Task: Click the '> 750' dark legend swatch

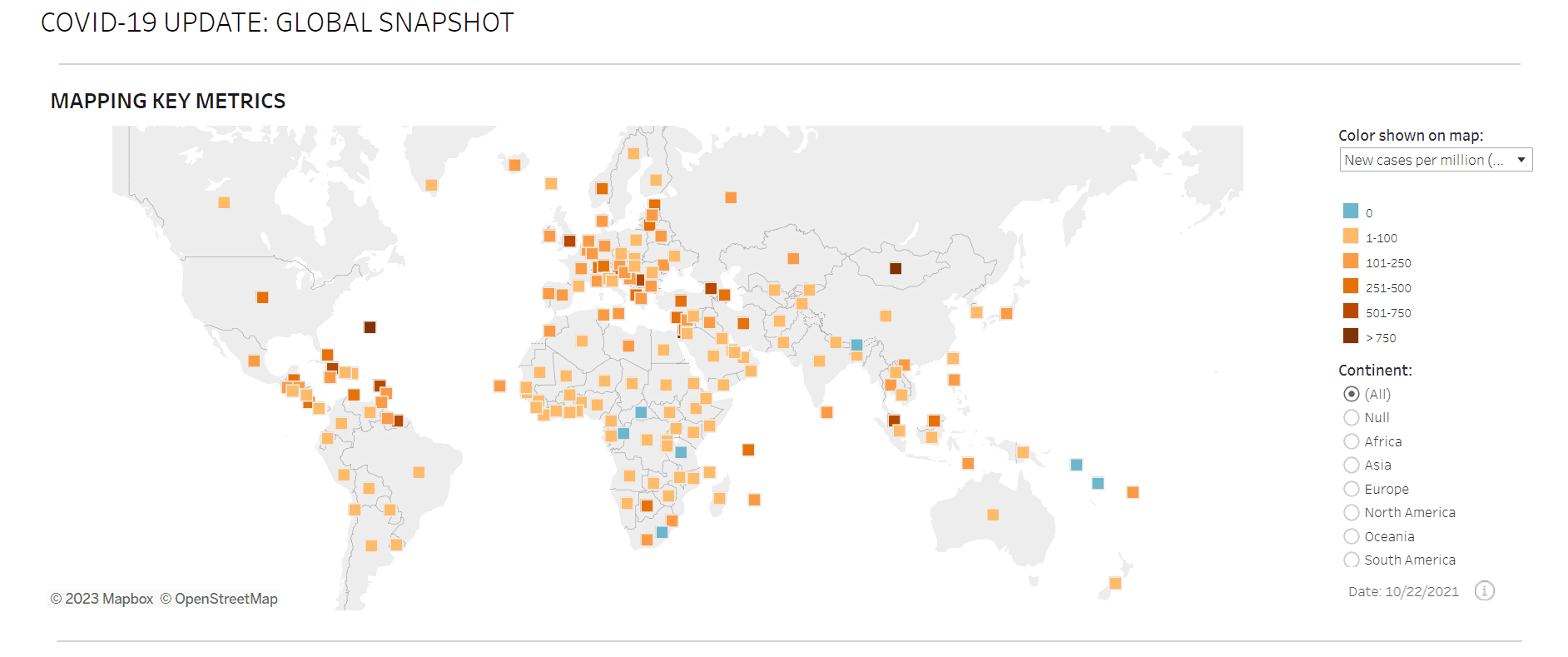Action: pos(1351,336)
